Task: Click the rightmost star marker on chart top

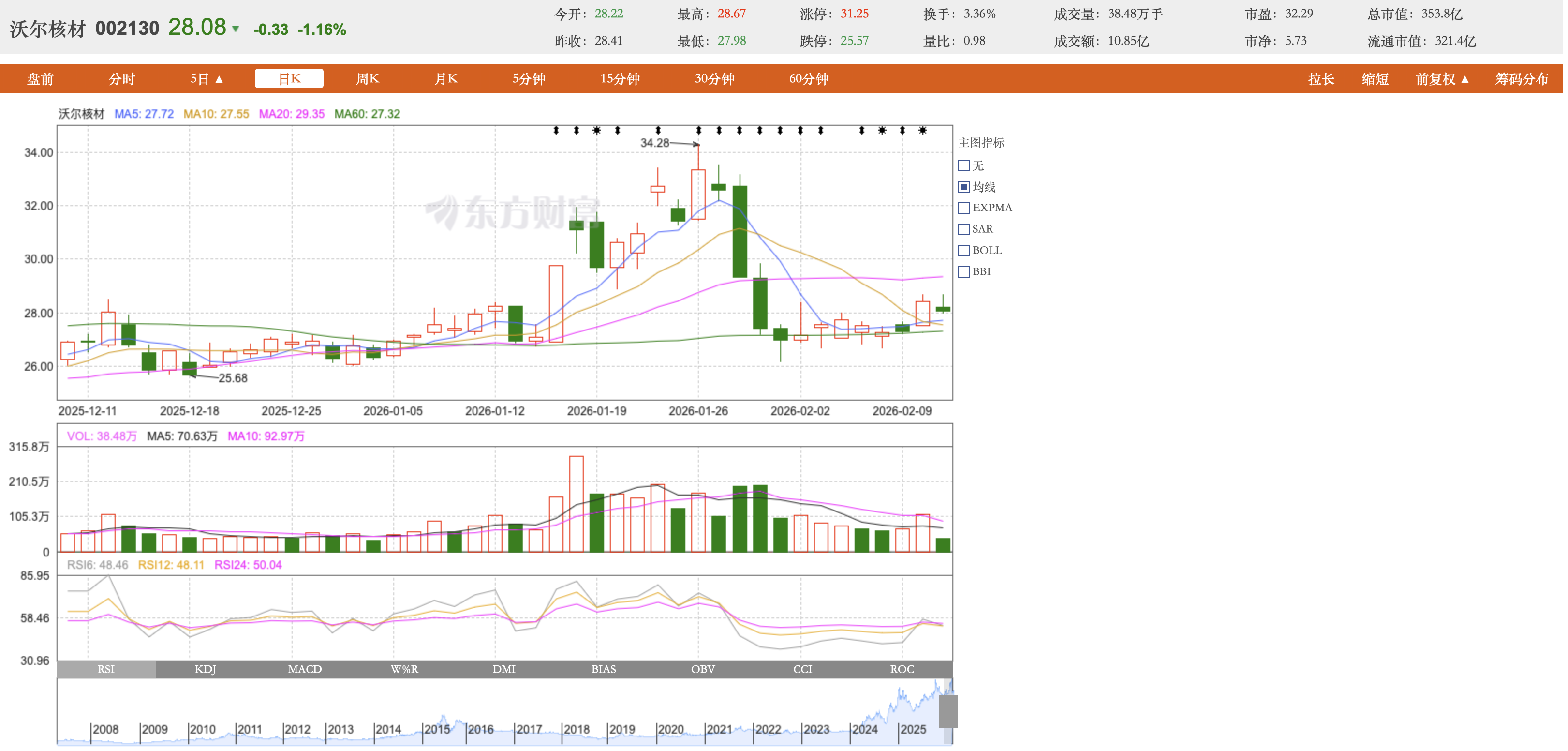Action: click(x=923, y=130)
